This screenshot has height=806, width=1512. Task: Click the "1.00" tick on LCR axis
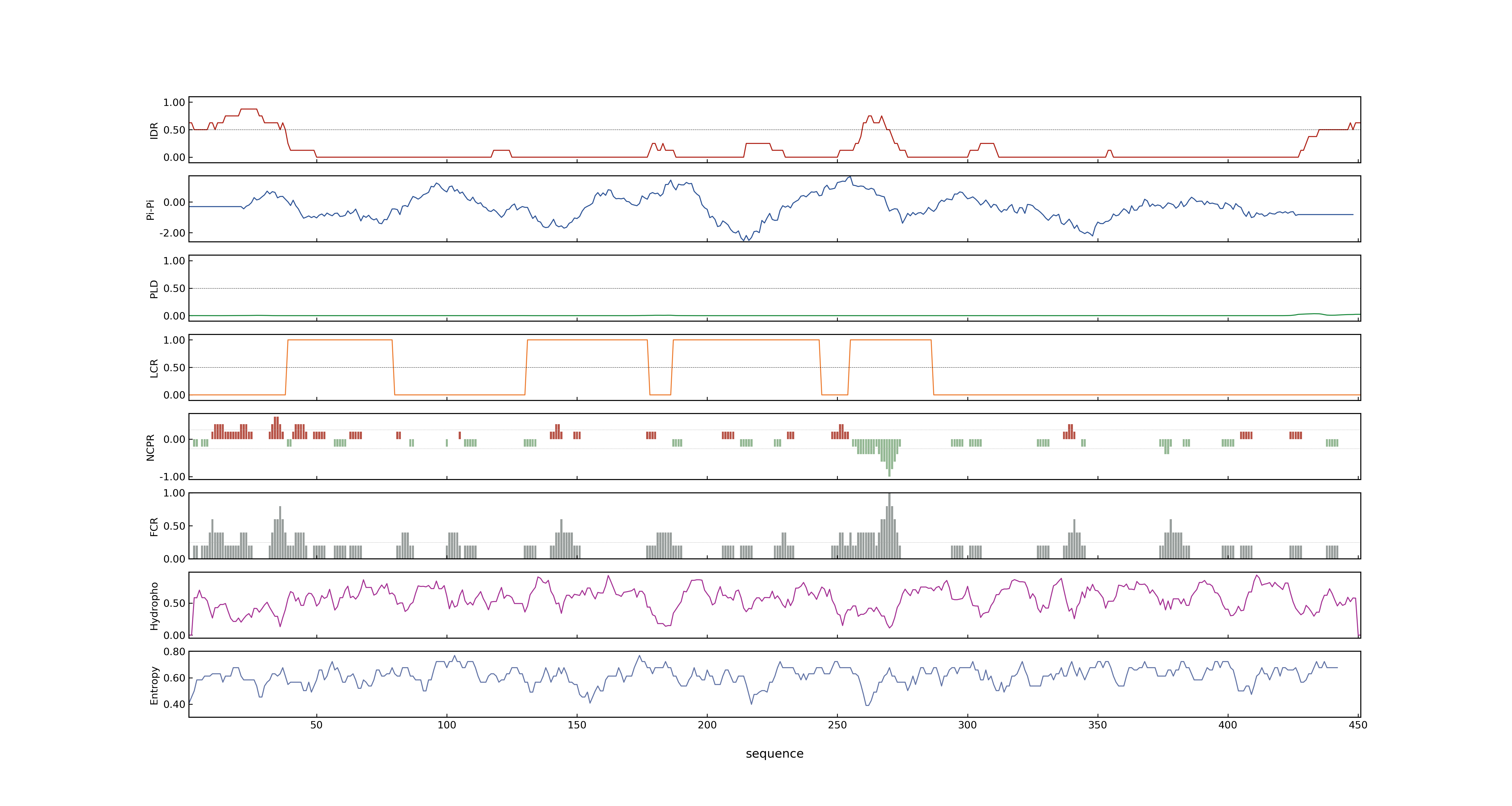click(174, 340)
